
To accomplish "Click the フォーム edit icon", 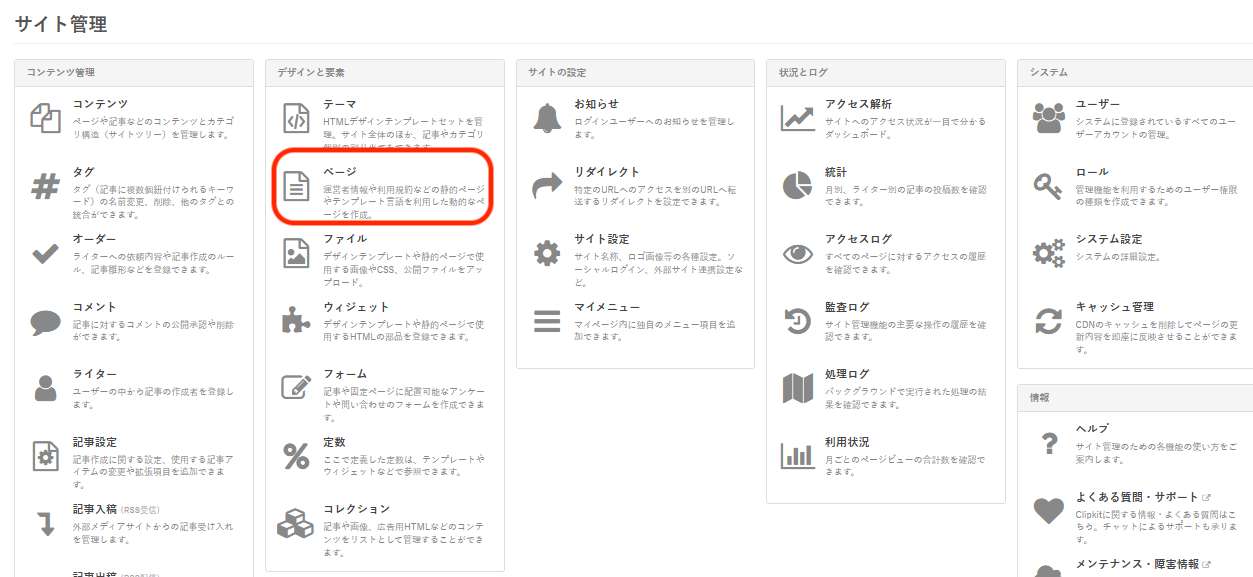I will point(297,388).
